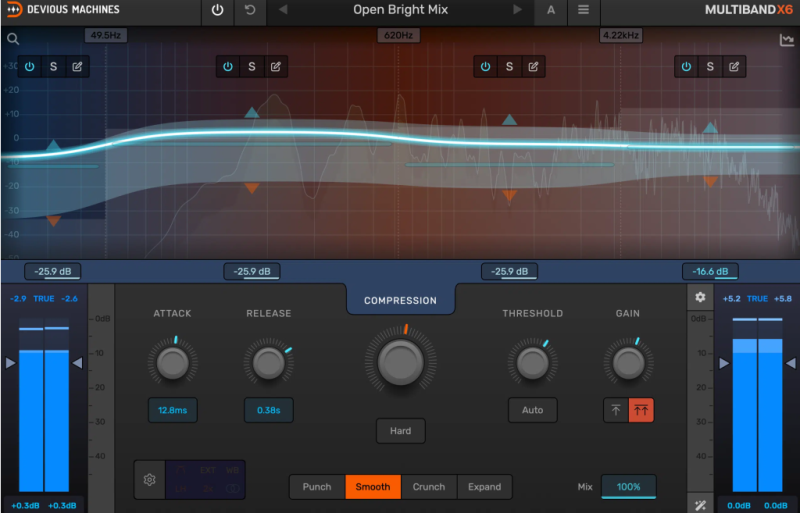Click the right triangle on the output meter

tap(790, 363)
